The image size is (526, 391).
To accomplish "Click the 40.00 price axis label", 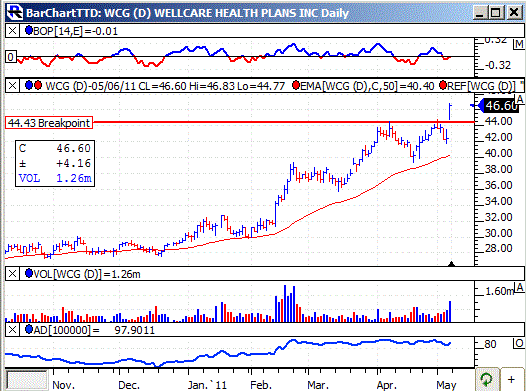I will coord(499,153).
